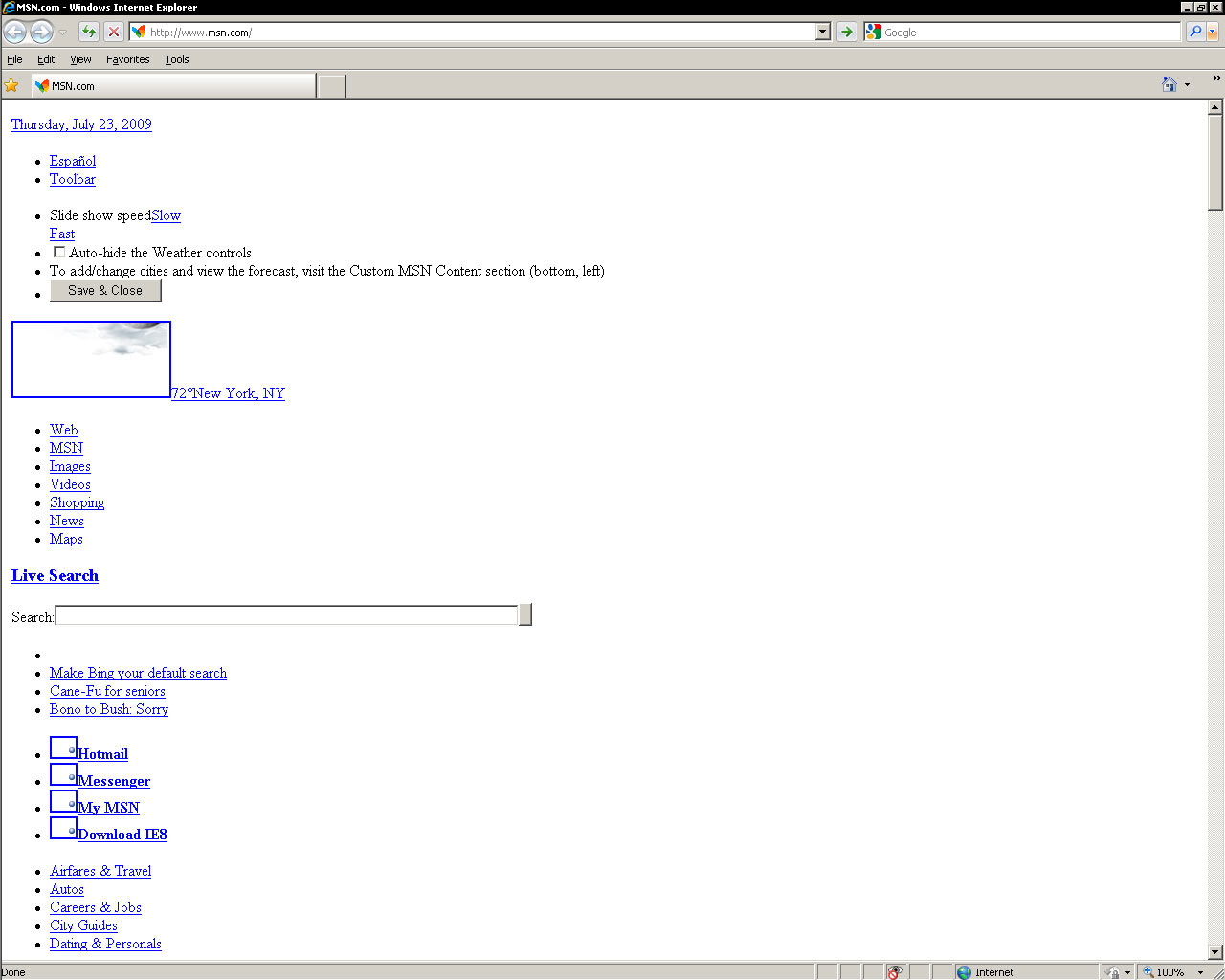Open the File menu
Image resolution: width=1225 pixels, height=980 pixels.
pyautogui.click(x=14, y=59)
